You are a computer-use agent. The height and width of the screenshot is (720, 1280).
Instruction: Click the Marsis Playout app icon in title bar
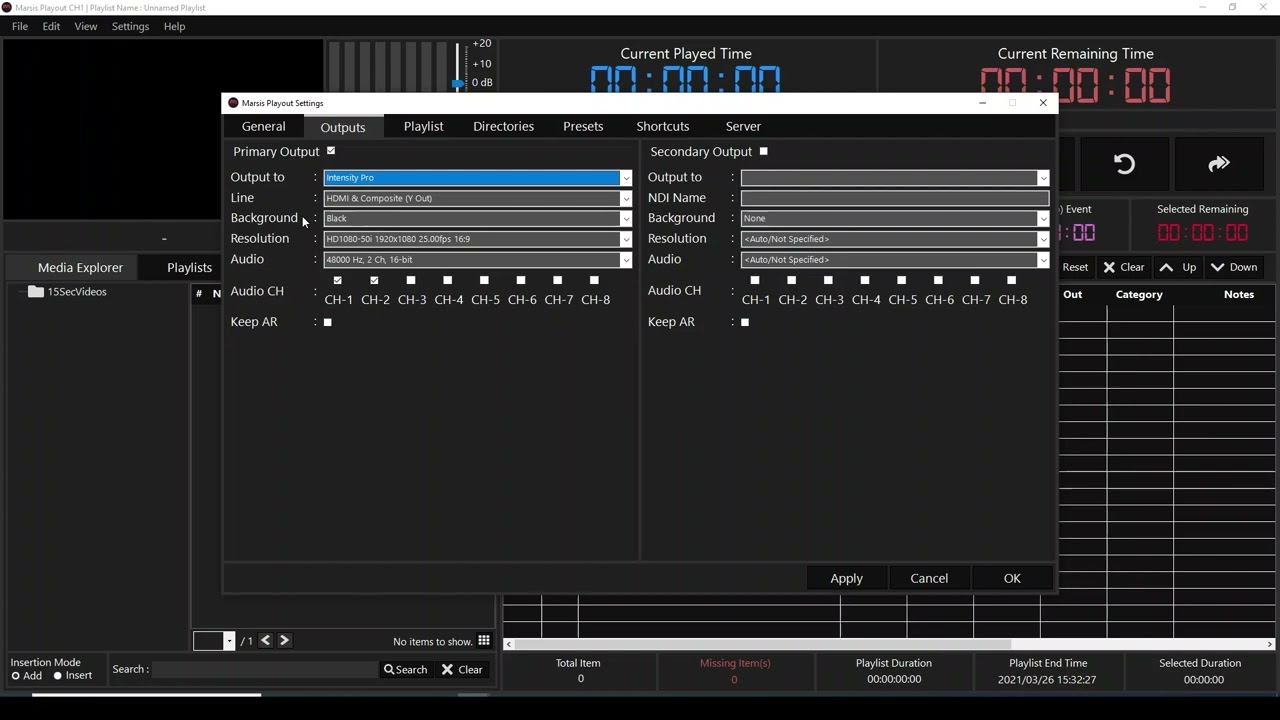[x=7, y=8]
